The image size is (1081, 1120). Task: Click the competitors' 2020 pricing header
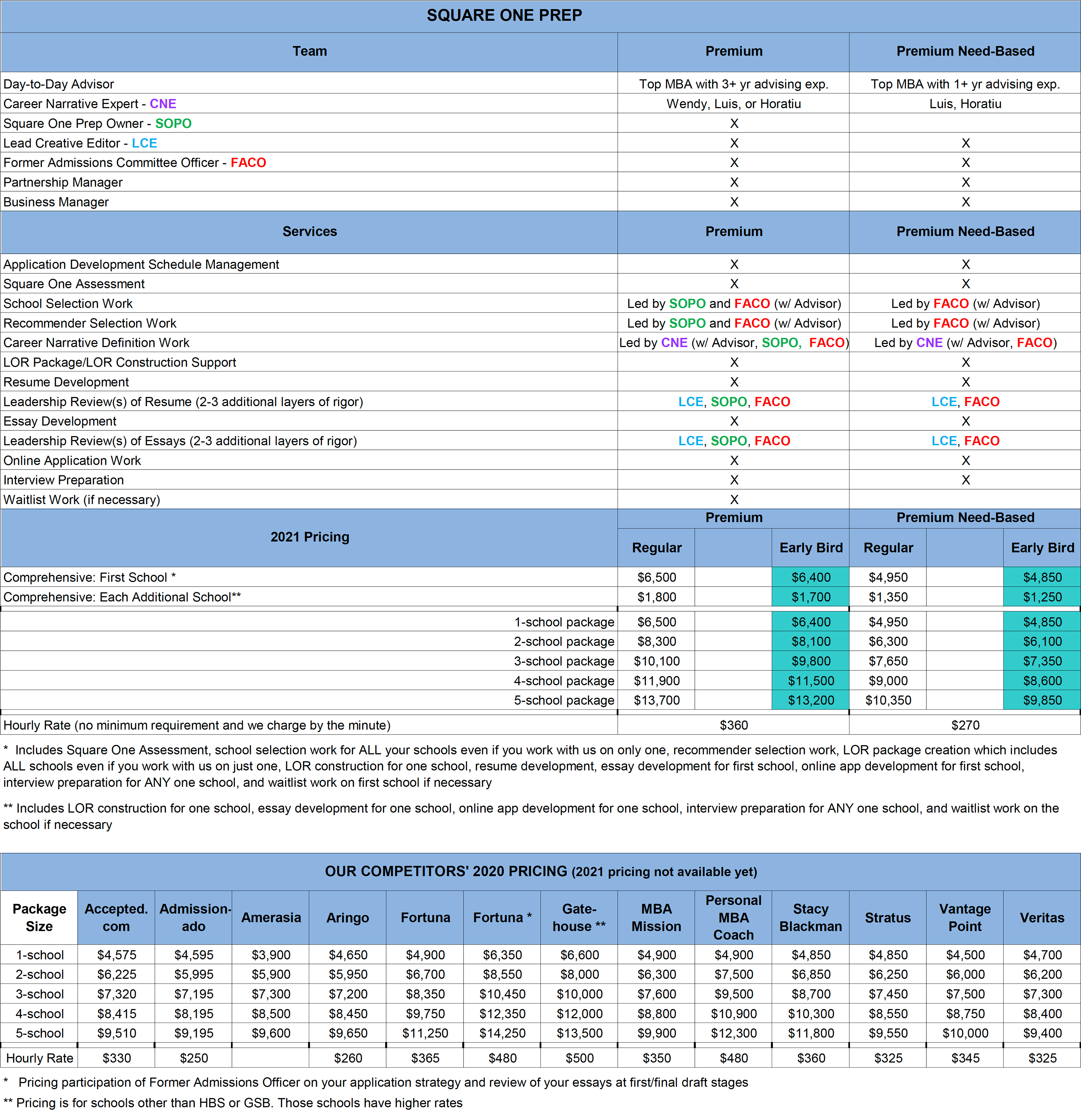[541, 871]
